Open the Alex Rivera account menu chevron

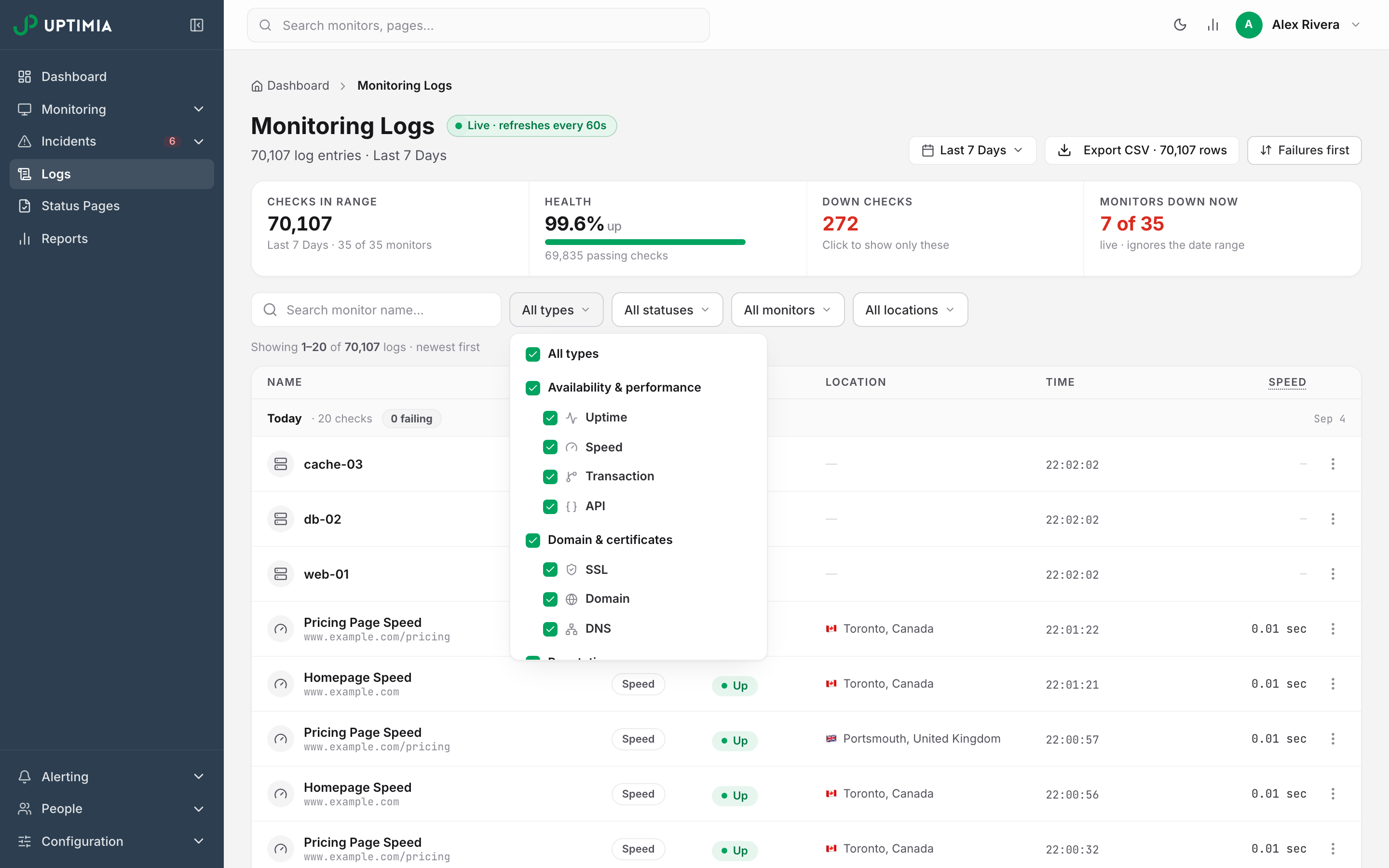1356,25
